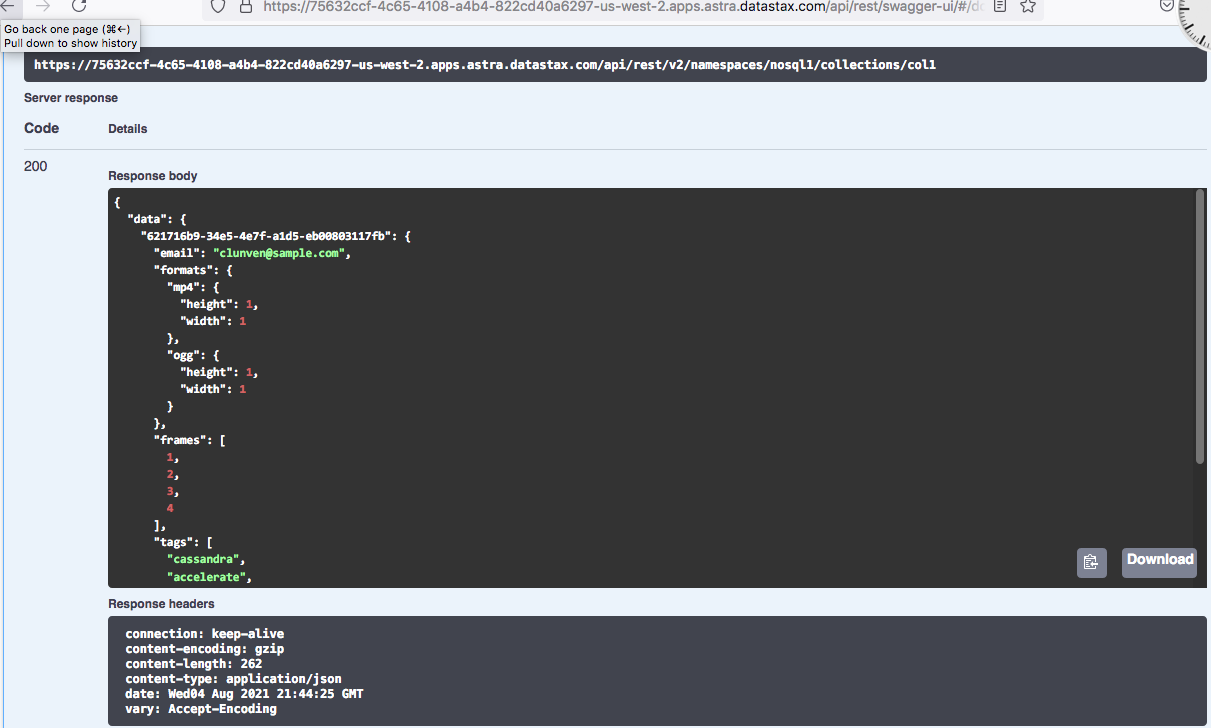The height and width of the screenshot is (728, 1211).
Task: Click the Response body section label
Action: 152,175
